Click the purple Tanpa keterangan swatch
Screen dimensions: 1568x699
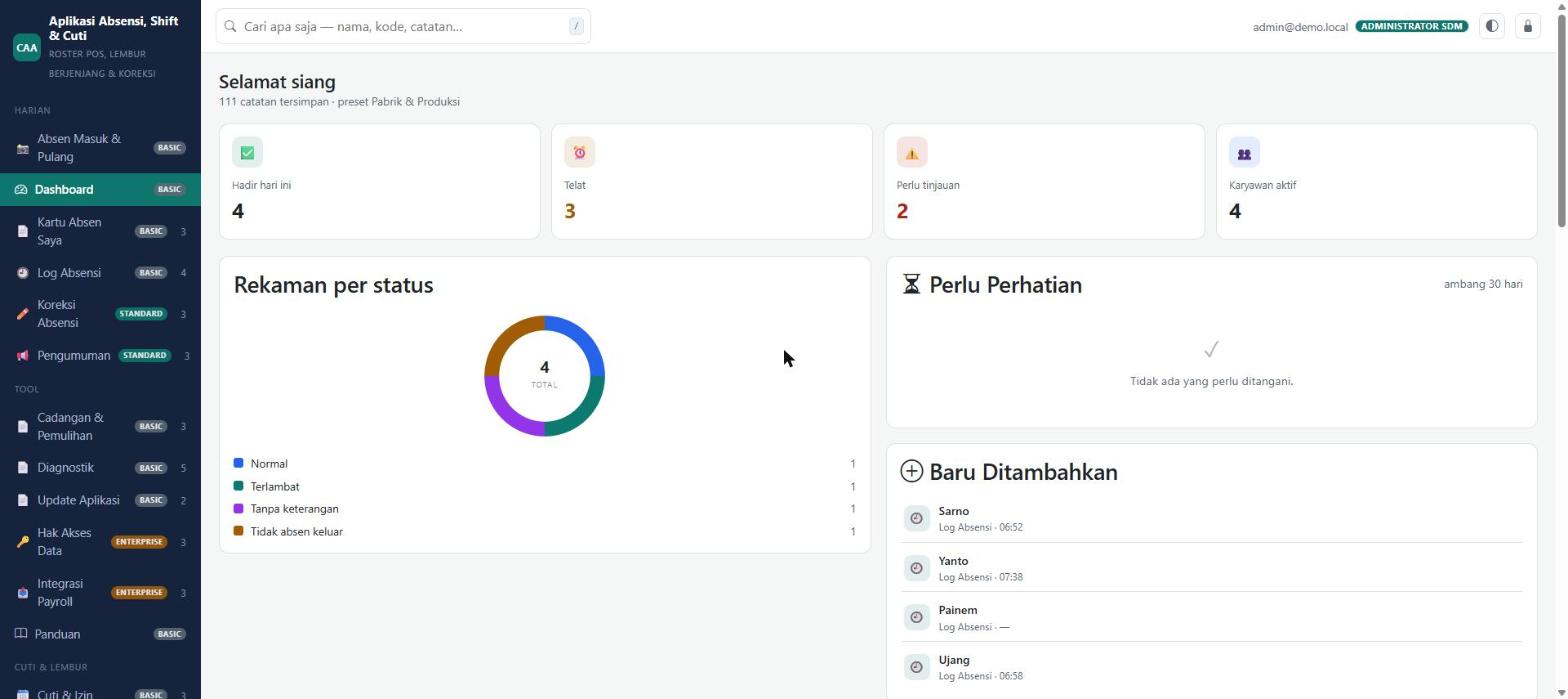tap(238, 508)
